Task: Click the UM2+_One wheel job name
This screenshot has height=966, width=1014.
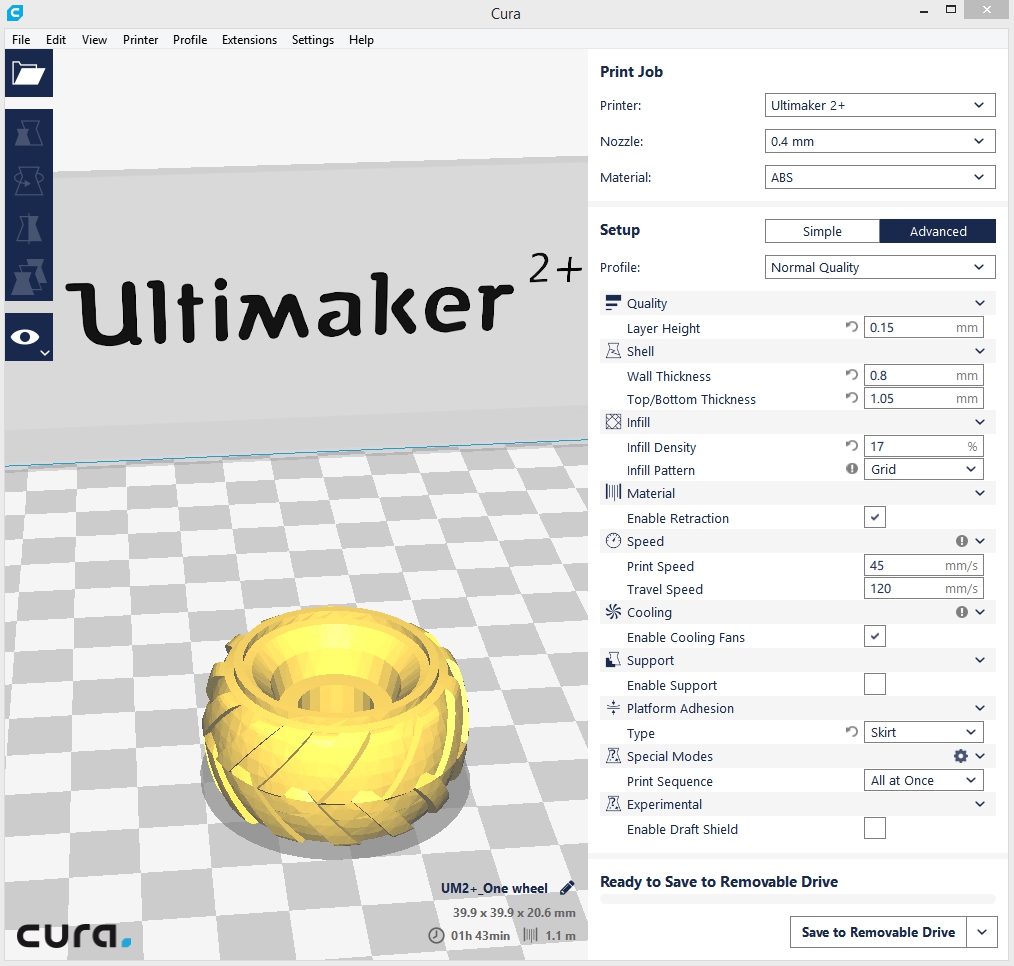Action: (x=494, y=888)
